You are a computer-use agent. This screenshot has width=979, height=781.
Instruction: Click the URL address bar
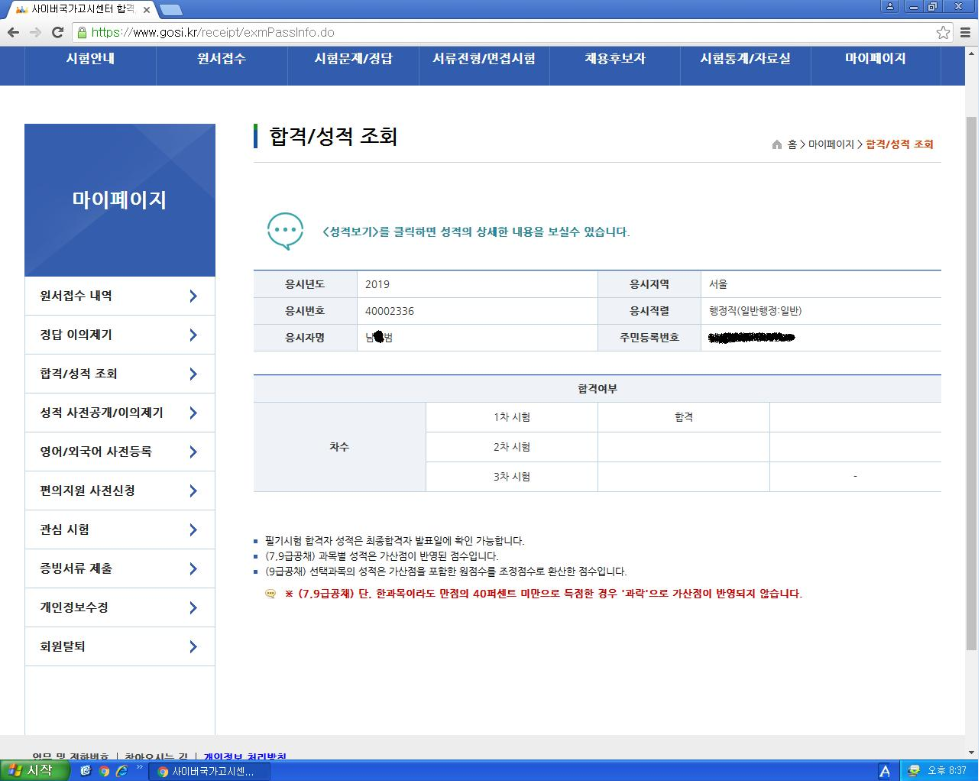500,32
